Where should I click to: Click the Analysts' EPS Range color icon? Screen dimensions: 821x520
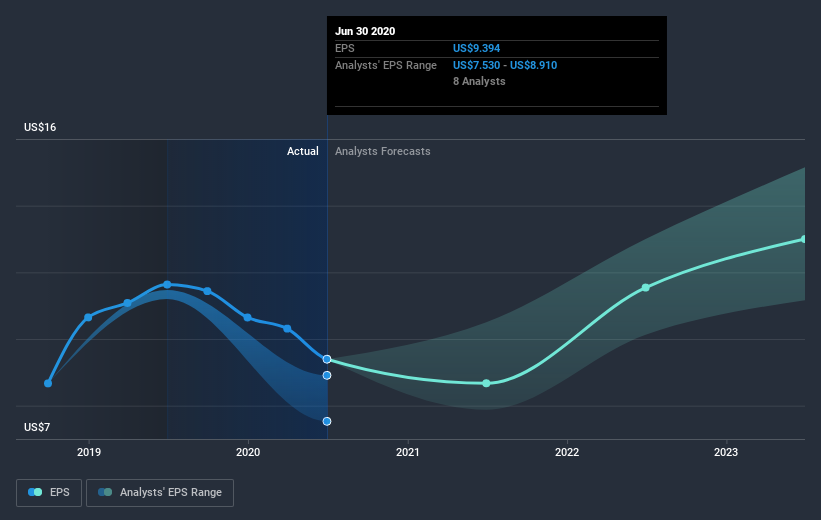pyautogui.click(x=105, y=492)
